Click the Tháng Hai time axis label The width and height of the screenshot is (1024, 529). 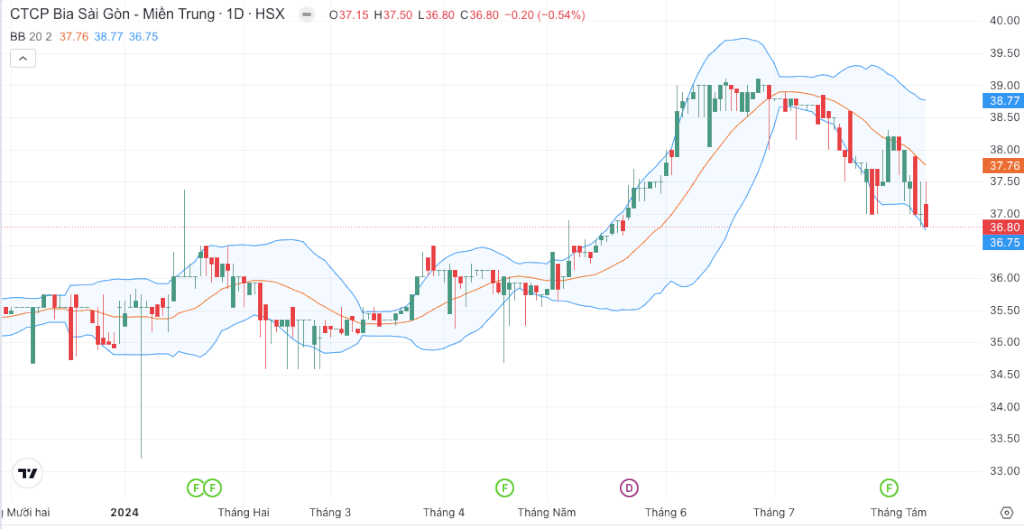[244, 512]
